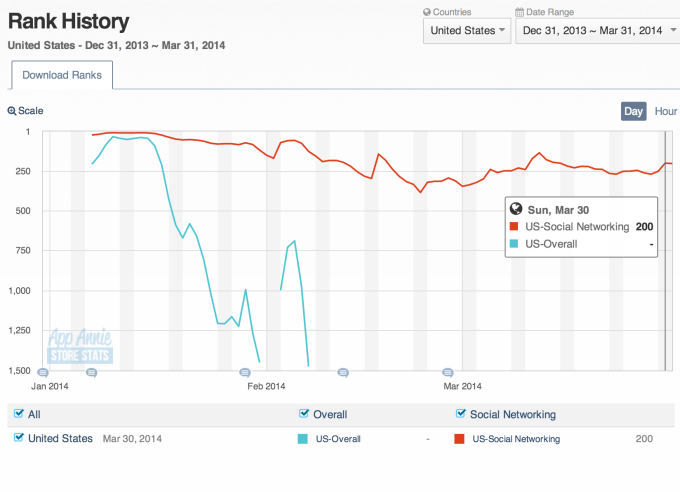Image resolution: width=680 pixels, height=492 pixels.
Task: Click the cyan US-Overall legend swatch
Action: coord(305,439)
